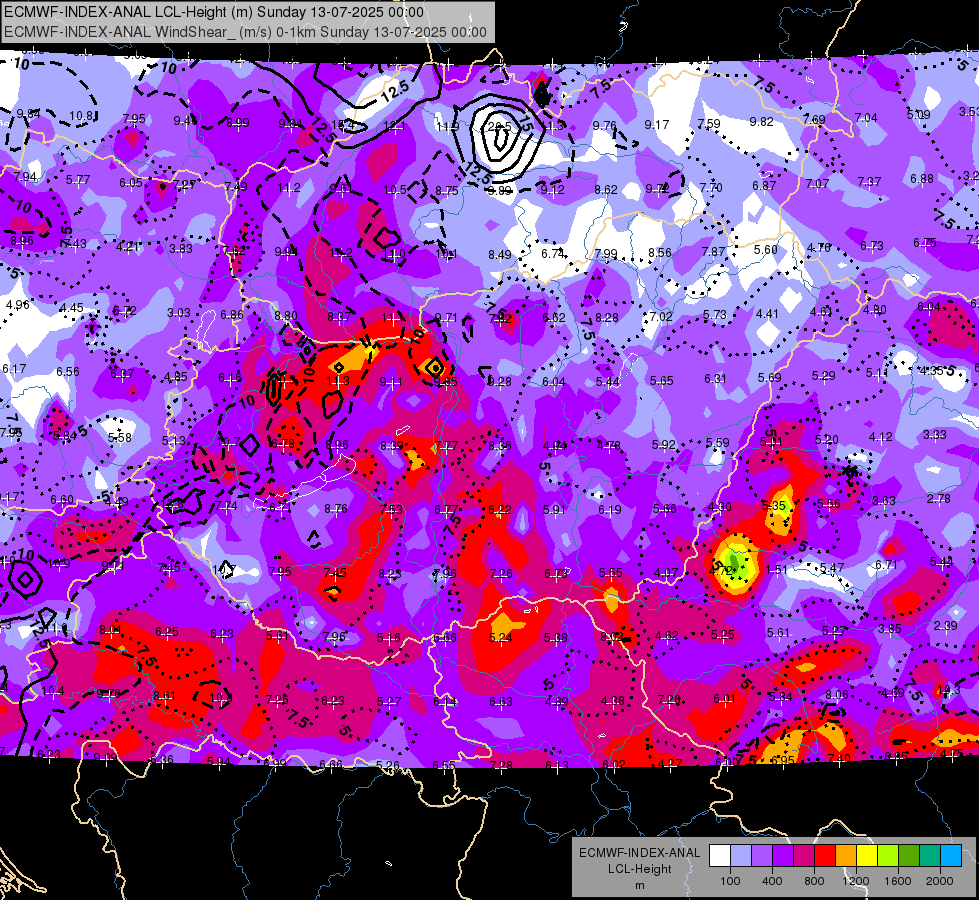Viewport: 979px width, 900px height.
Task: Click the grid value 2.39
Action: click(945, 625)
